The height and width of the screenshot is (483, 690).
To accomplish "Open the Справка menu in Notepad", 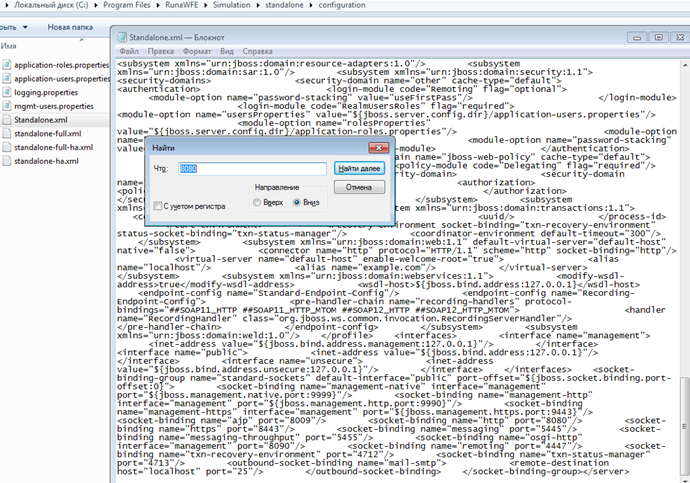I will (257, 51).
